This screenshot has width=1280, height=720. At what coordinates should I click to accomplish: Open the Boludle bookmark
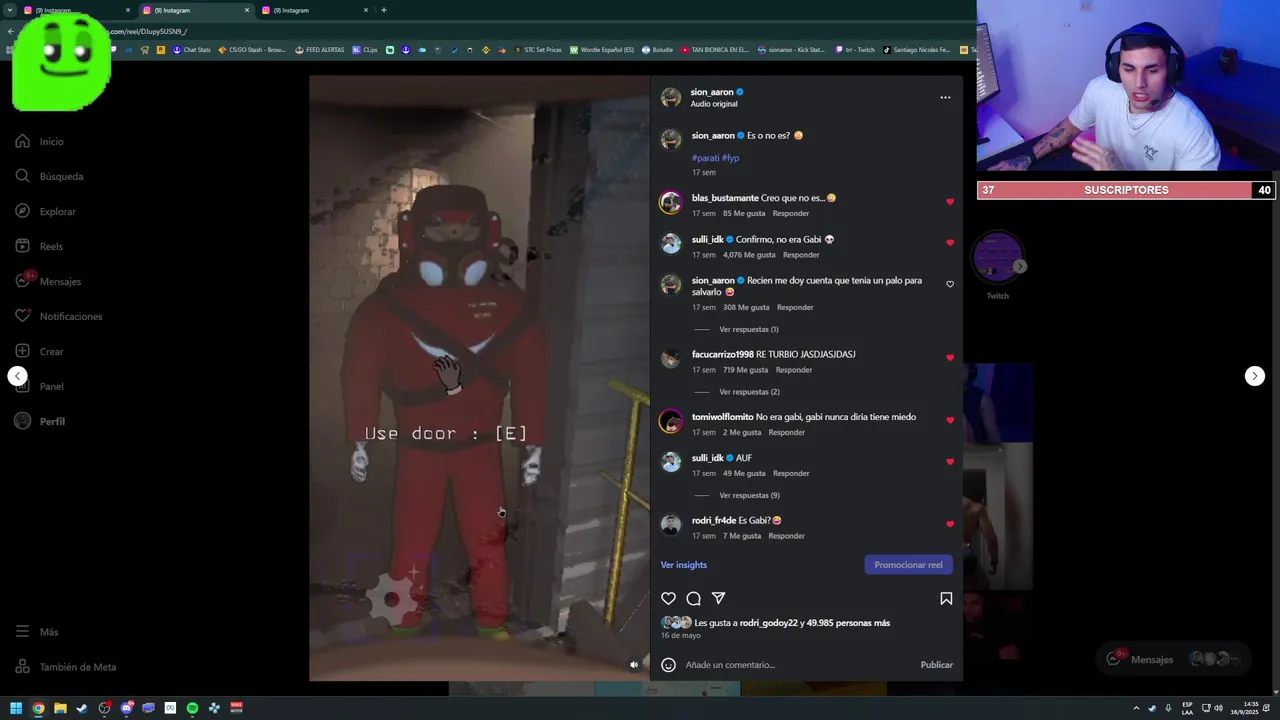click(x=658, y=50)
